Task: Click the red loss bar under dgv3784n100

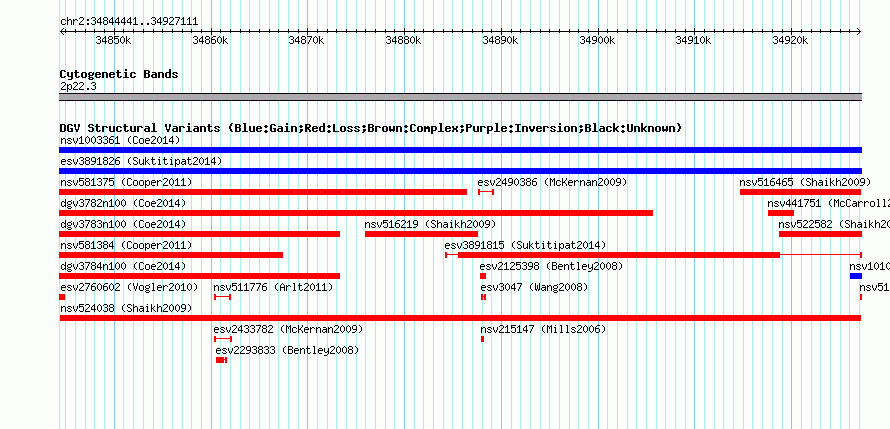Action: [199, 276]
